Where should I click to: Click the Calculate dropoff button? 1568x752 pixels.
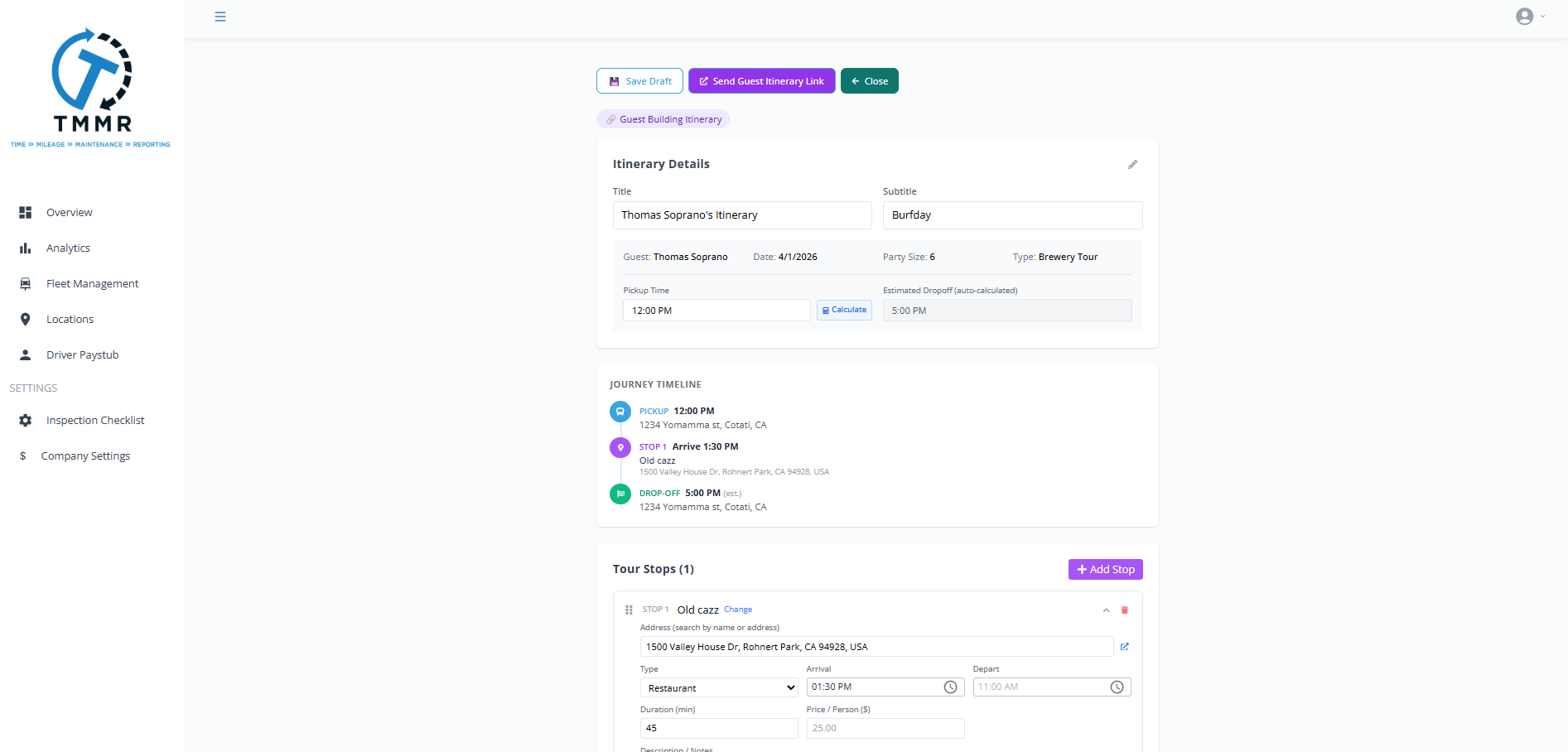click(x=844, y=310)
